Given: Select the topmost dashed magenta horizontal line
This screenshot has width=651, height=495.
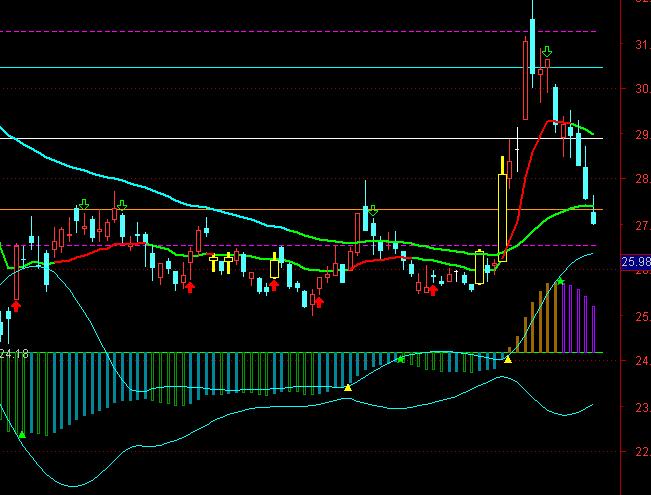Looking at the screenshot, I should [x=300, y=31].
